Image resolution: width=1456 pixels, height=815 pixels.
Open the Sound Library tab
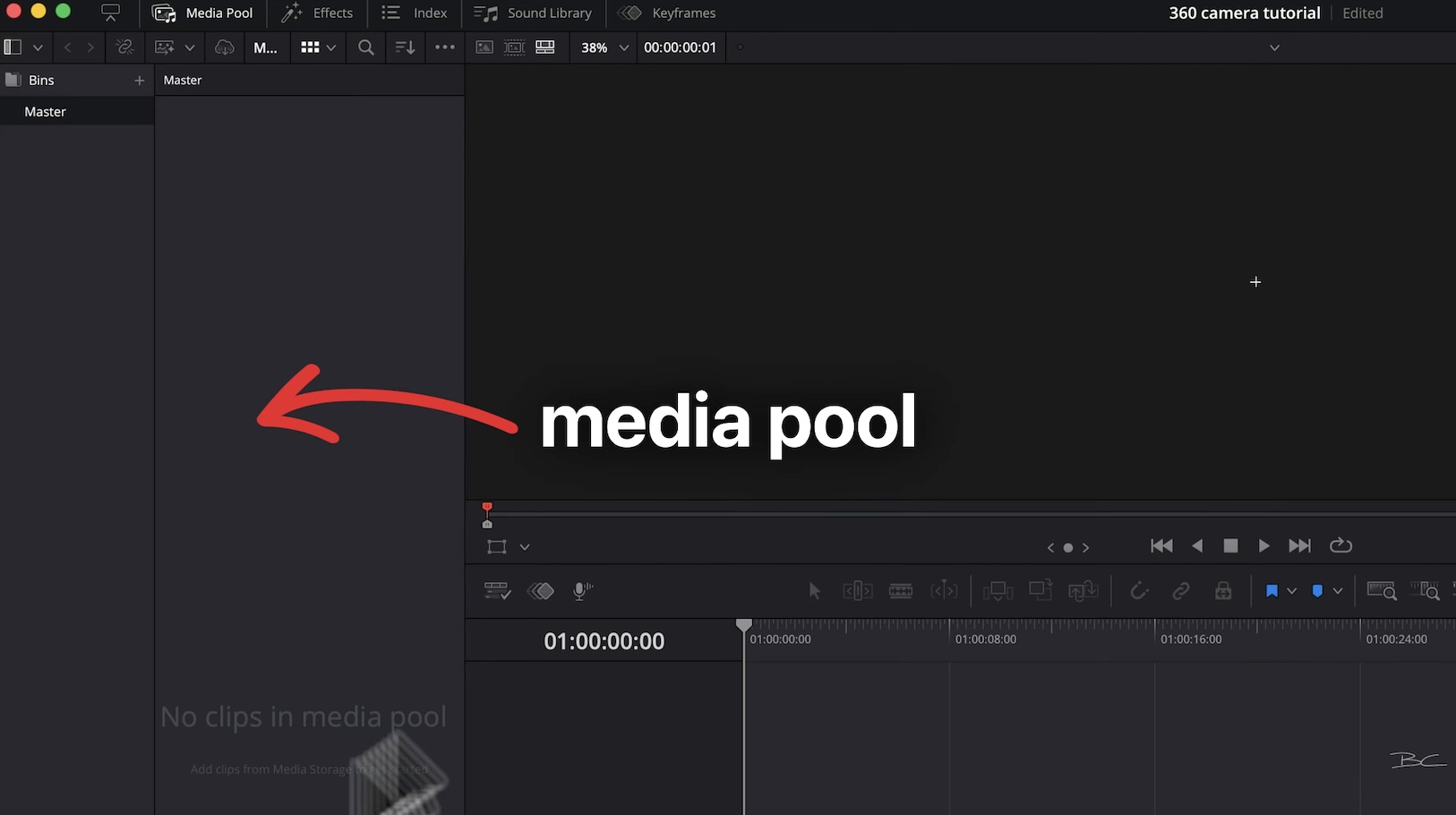point(533,13)
